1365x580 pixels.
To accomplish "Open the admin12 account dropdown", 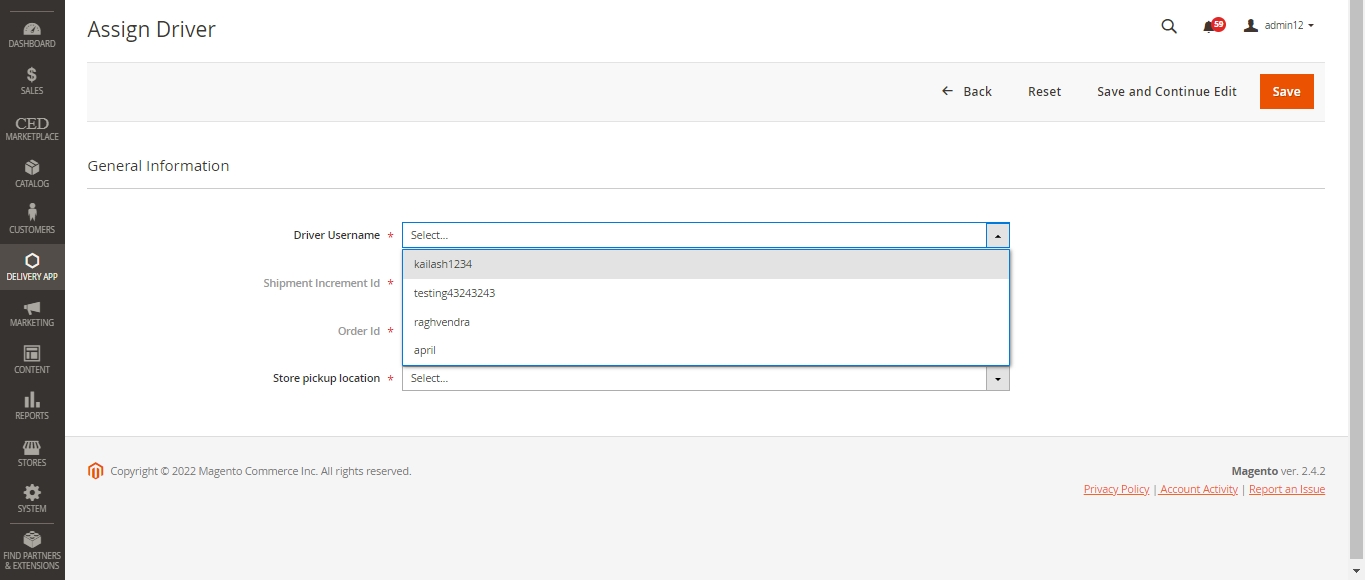I will (1278, 26).
